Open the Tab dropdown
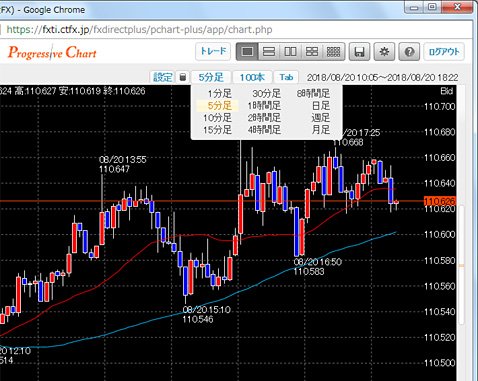The width and height of the screenshot is (478, 381). (x=286, y=77)
